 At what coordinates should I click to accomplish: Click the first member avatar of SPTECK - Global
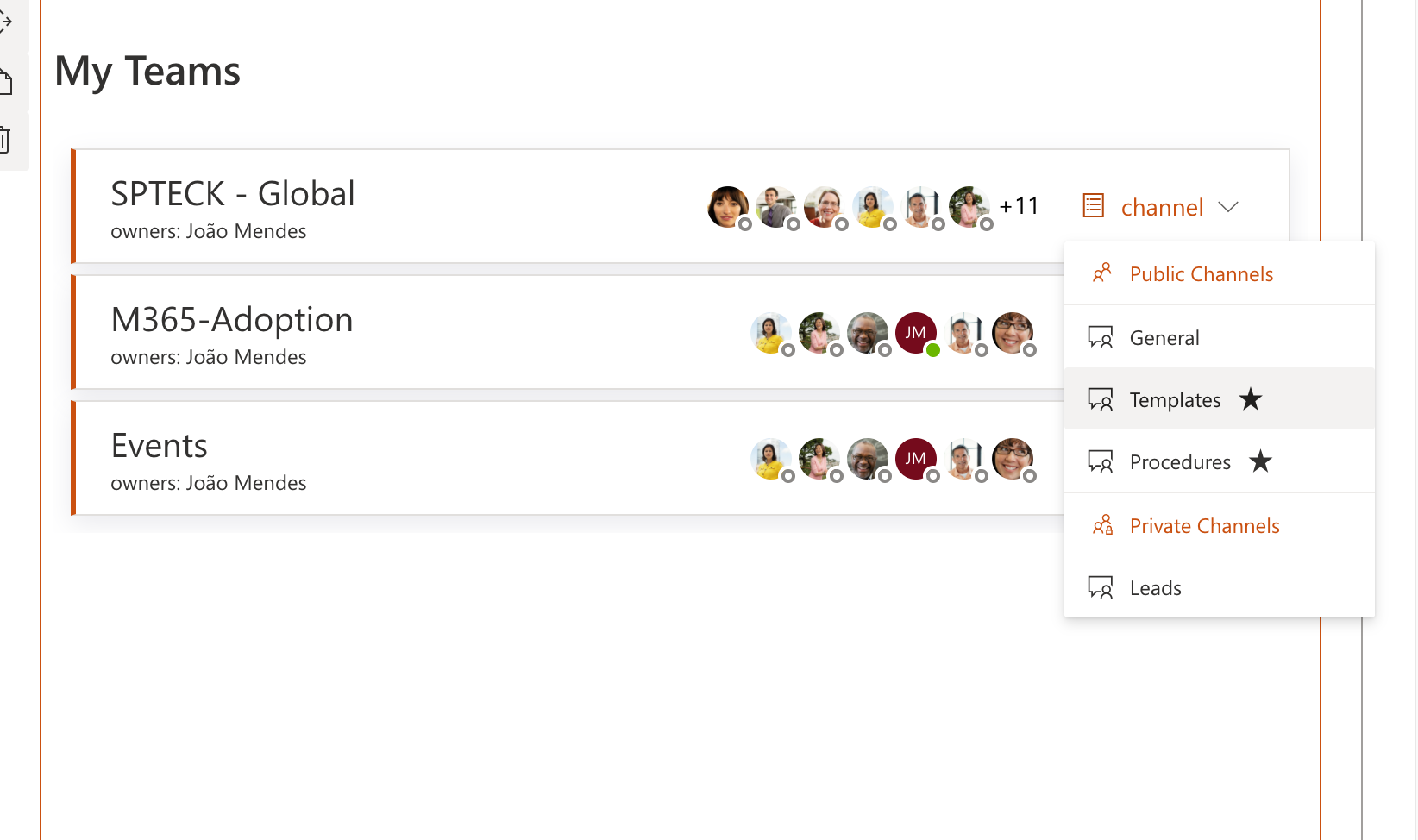click(728, 207)
